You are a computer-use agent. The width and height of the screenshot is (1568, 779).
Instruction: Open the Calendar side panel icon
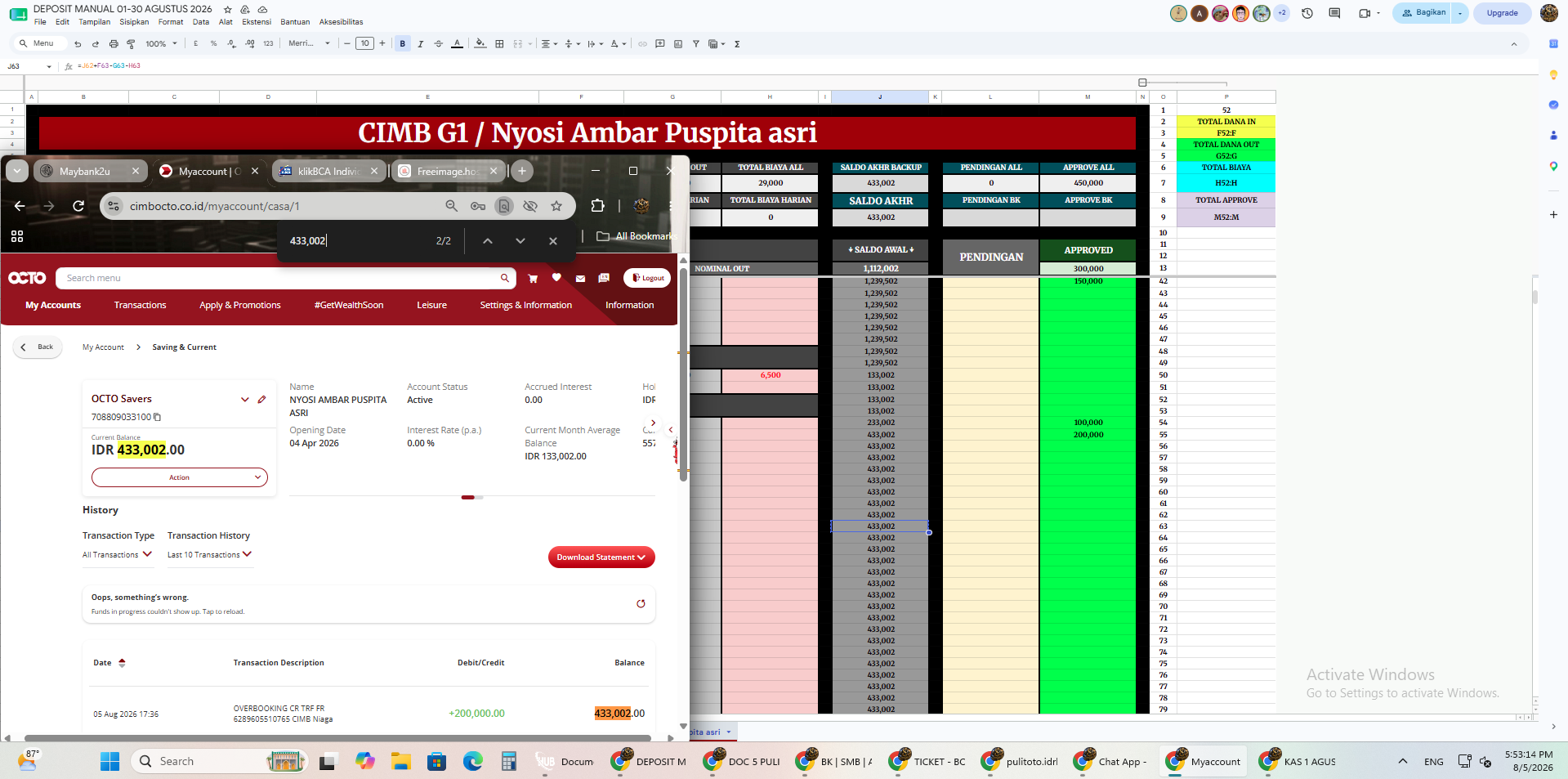click(1553, 44)
